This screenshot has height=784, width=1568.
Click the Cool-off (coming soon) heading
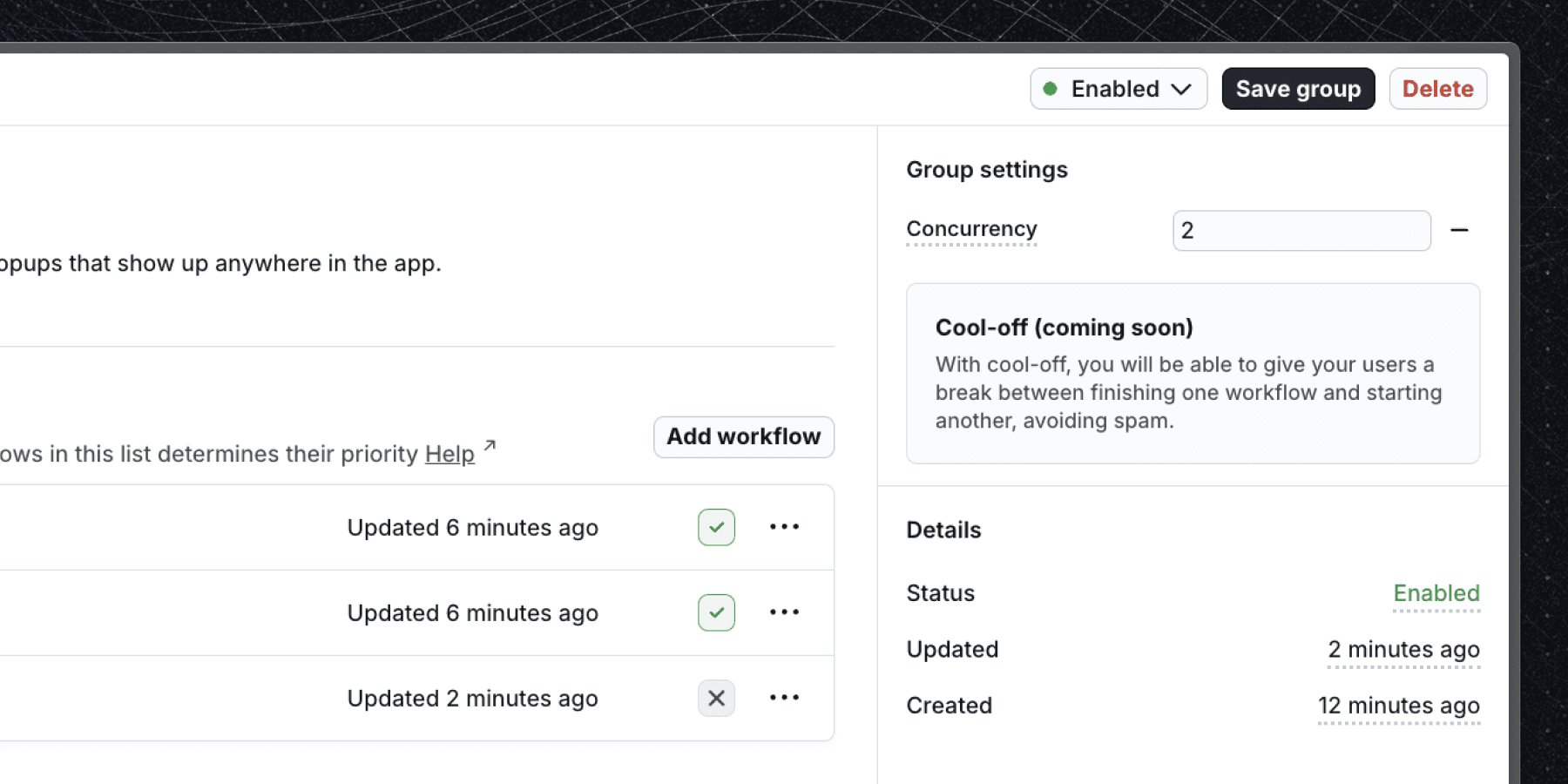1064,328
